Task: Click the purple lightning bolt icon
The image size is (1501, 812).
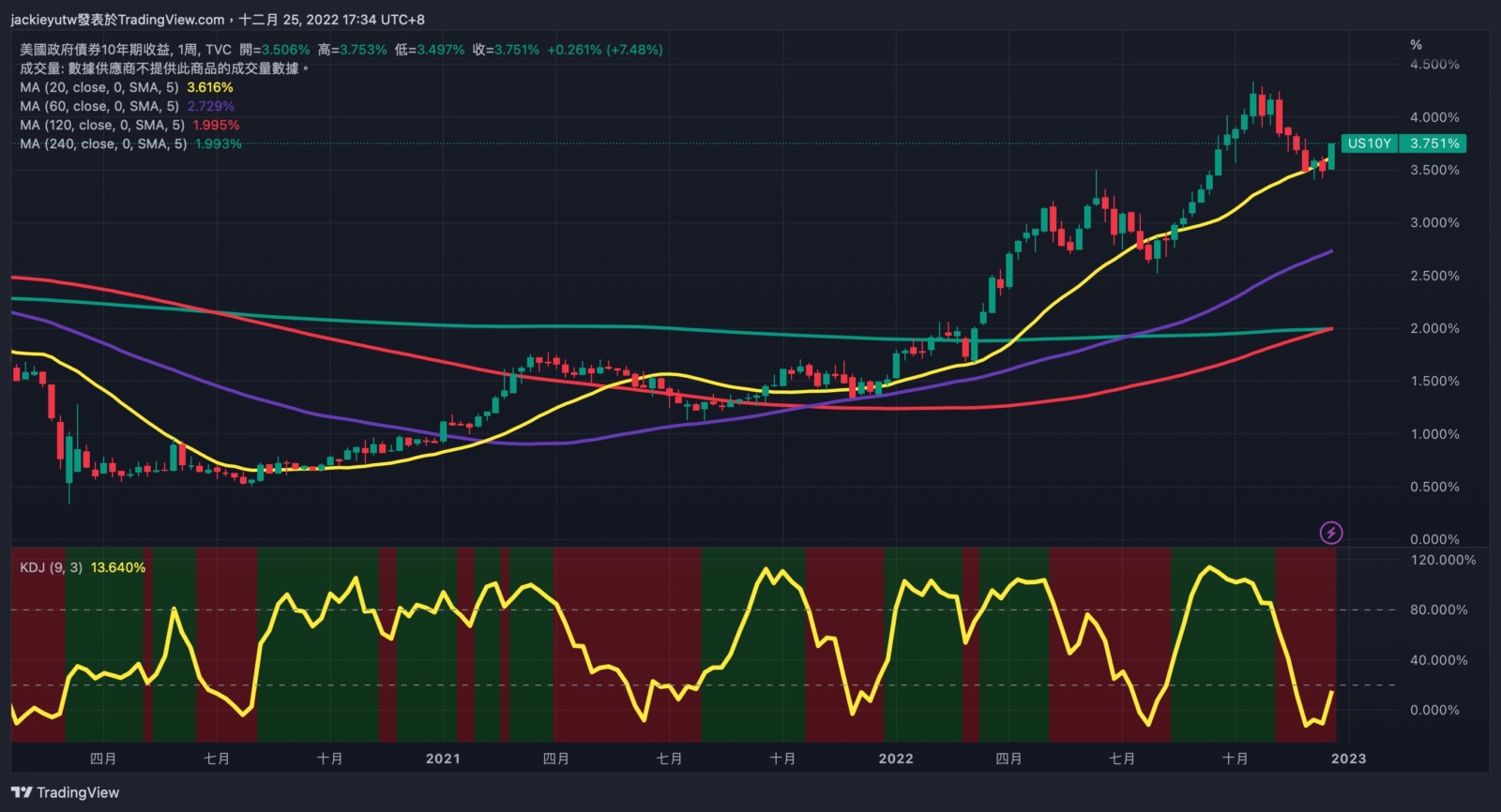Action: point(1330,533)
